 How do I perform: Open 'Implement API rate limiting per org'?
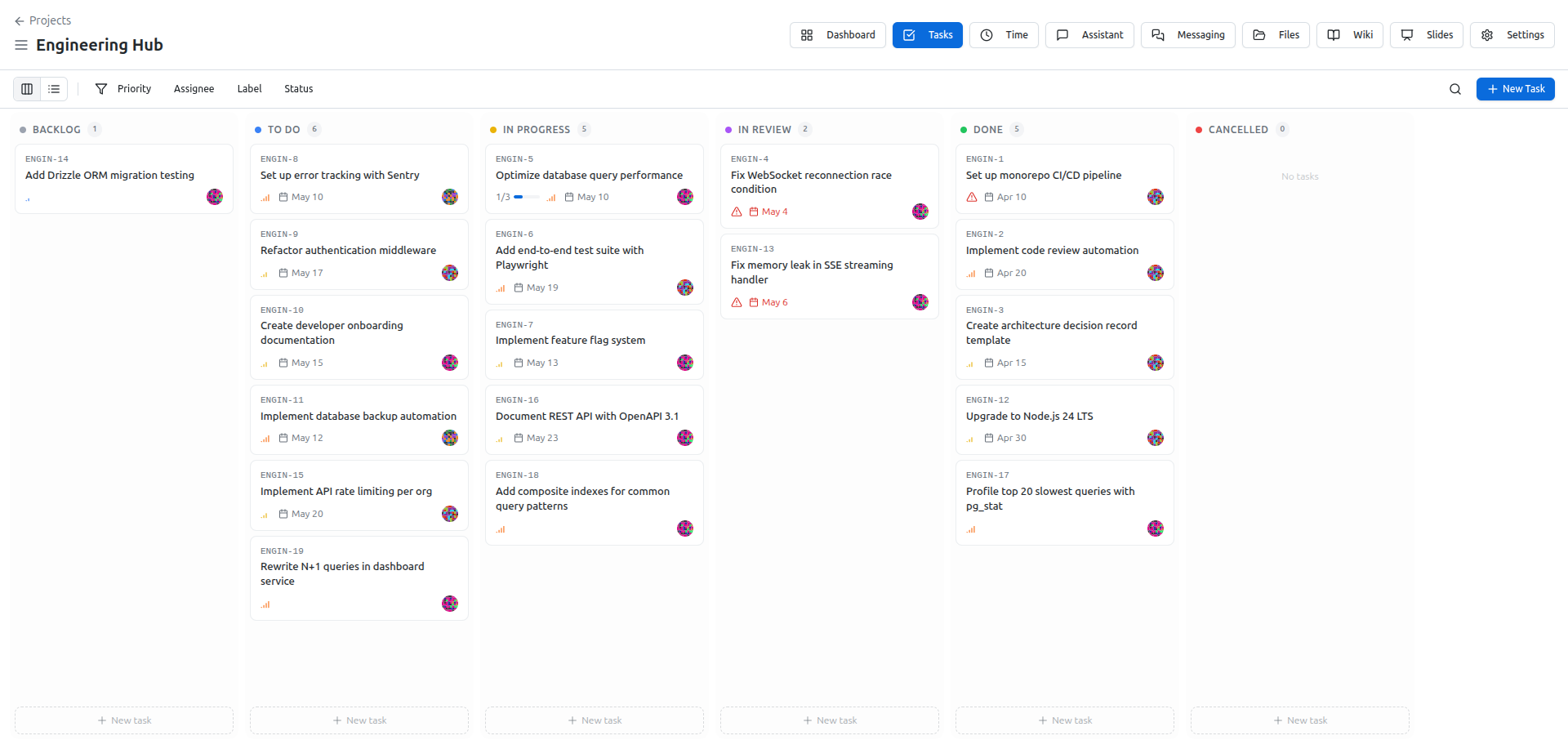(x=359, y=496)
